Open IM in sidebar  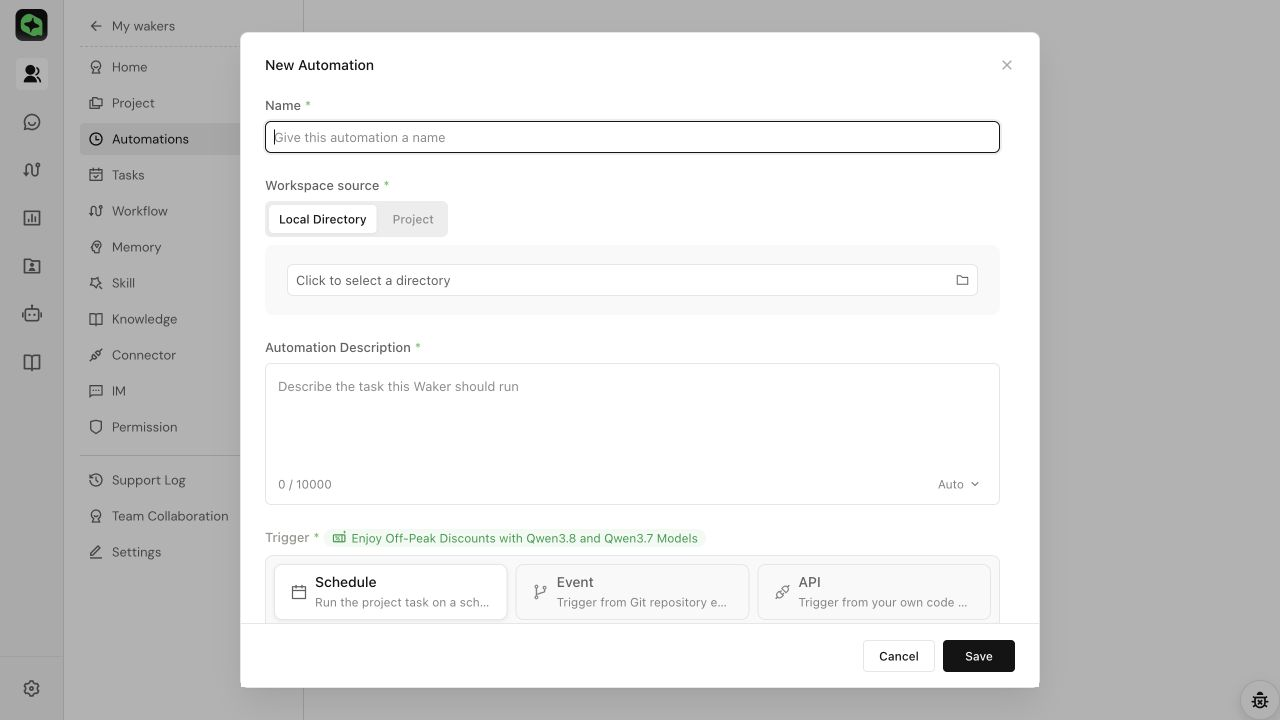(160, 391)
